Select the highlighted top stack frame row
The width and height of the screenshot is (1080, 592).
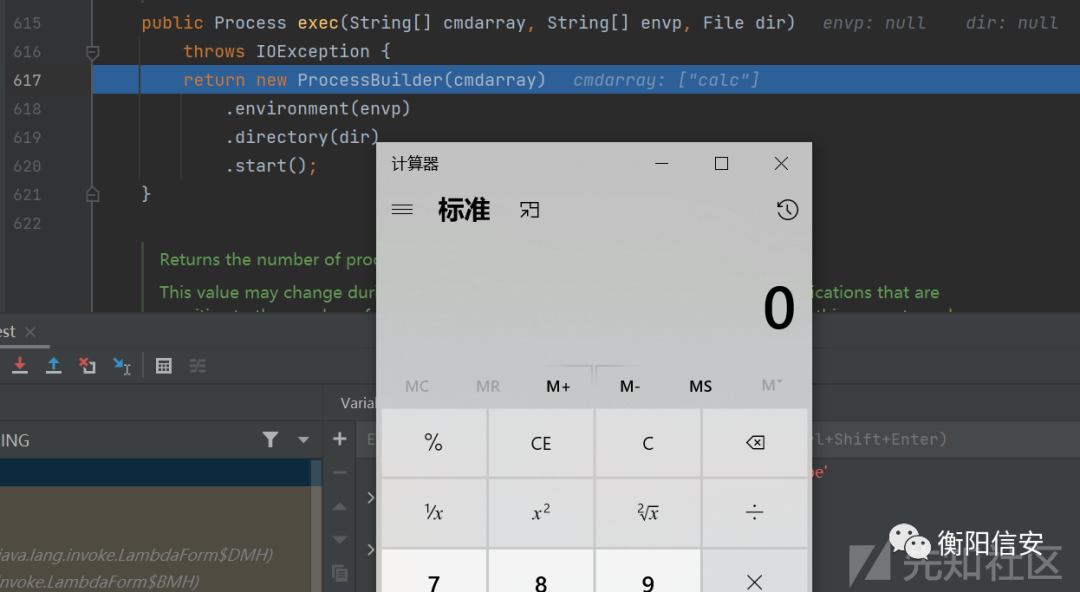tap(155, 473)
